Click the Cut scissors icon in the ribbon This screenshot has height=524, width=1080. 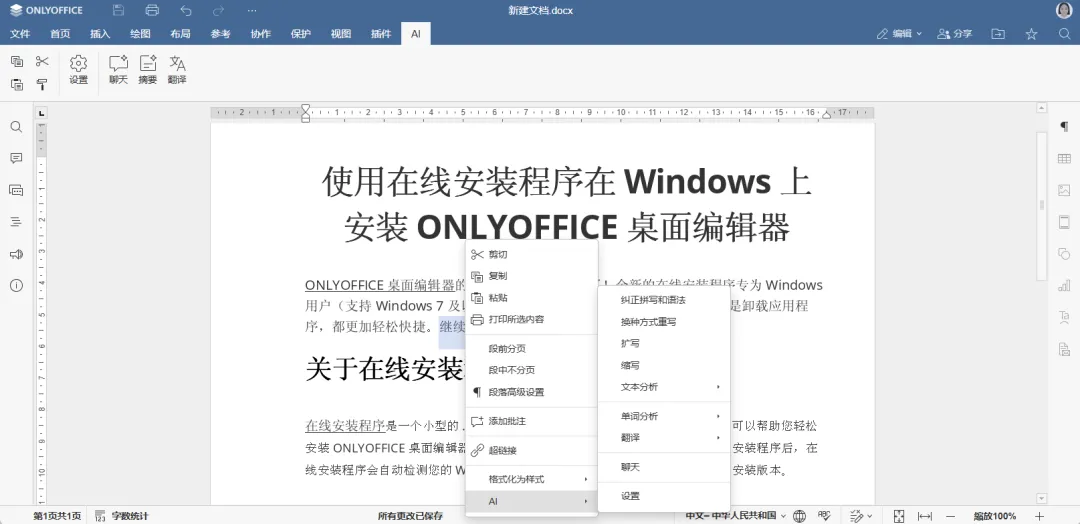[42, 61]
